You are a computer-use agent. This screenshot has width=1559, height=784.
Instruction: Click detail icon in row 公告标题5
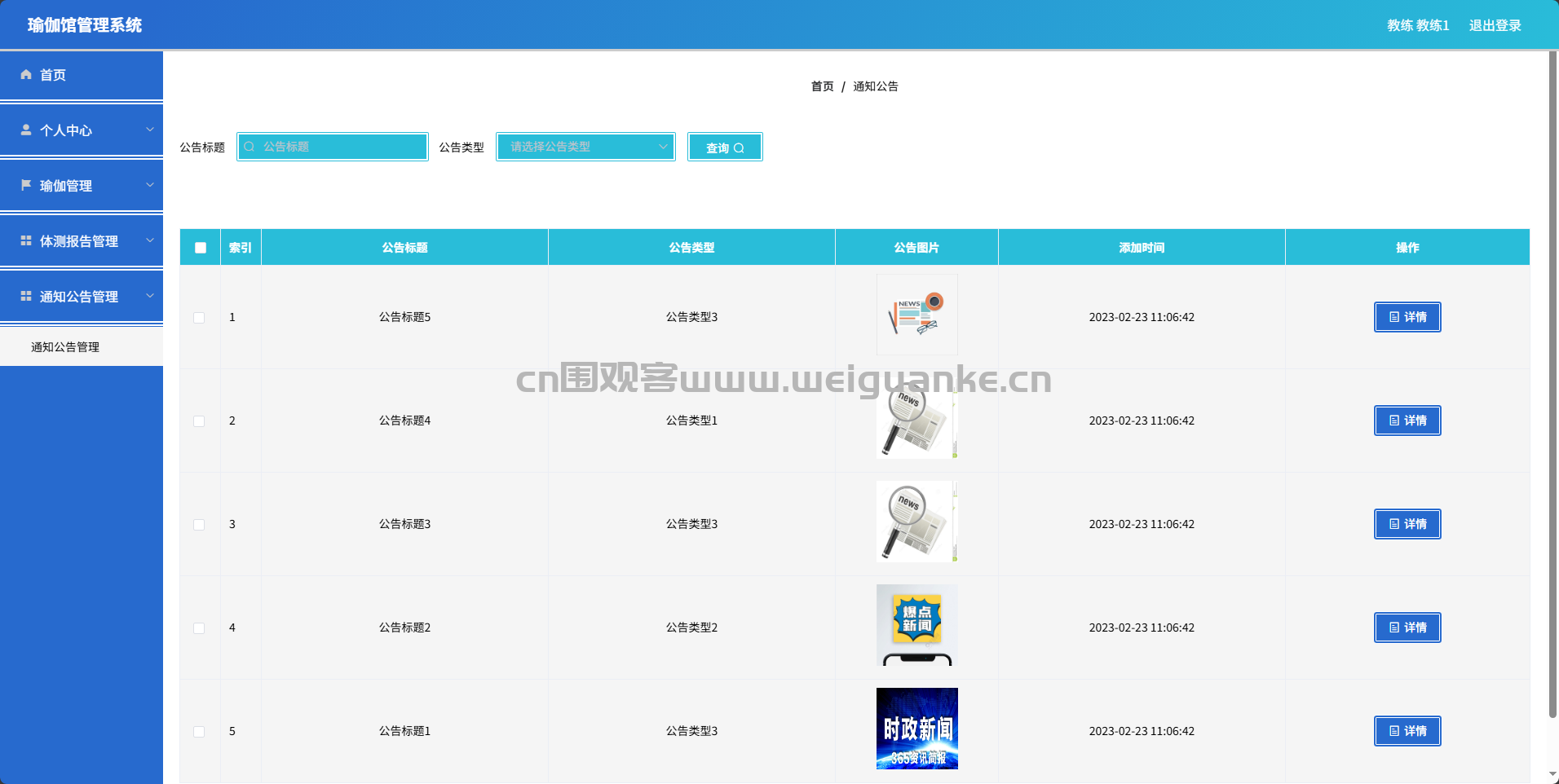coord(1394,317)
